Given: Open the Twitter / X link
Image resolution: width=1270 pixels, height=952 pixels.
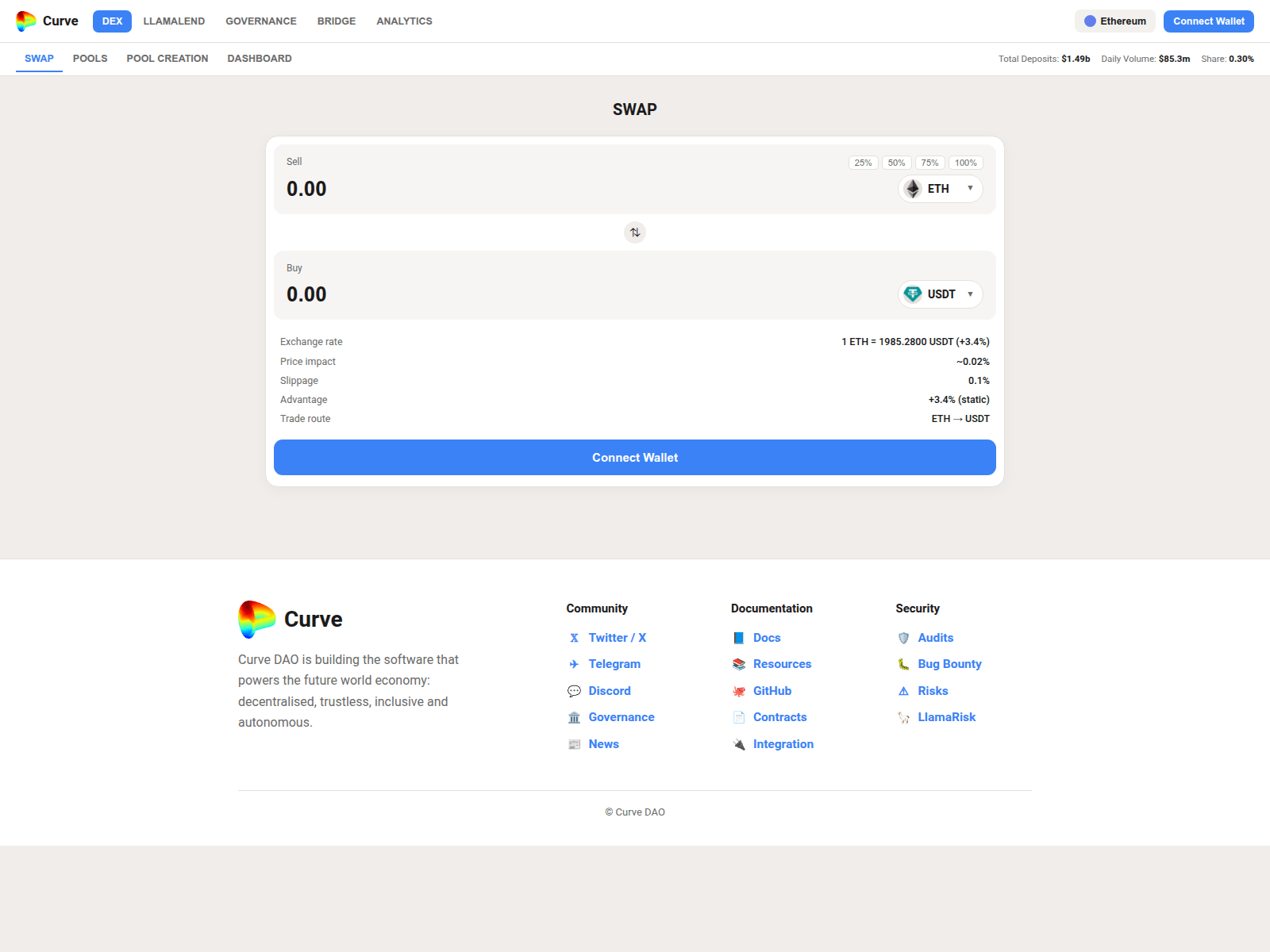Looking at the screenshot, I should point(618,638).
